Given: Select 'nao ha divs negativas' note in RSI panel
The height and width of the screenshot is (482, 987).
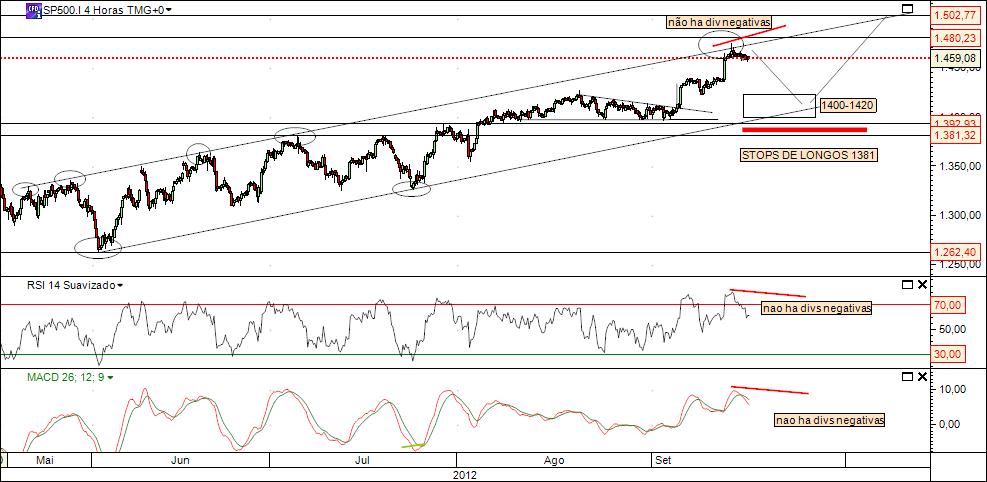Looking at the screenshot, I should point(817,309).
